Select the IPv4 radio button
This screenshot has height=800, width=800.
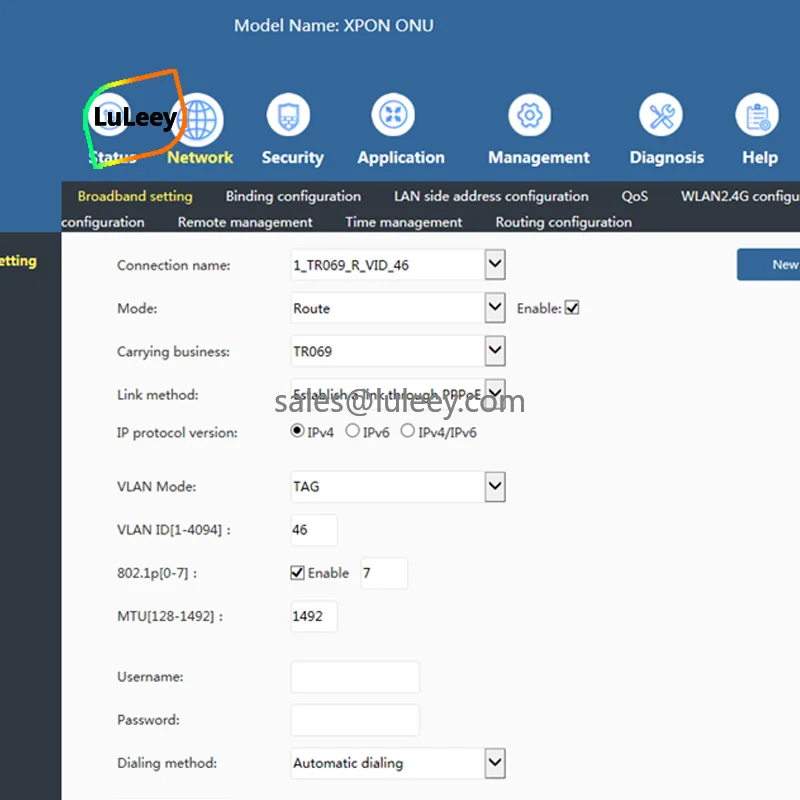297,431
